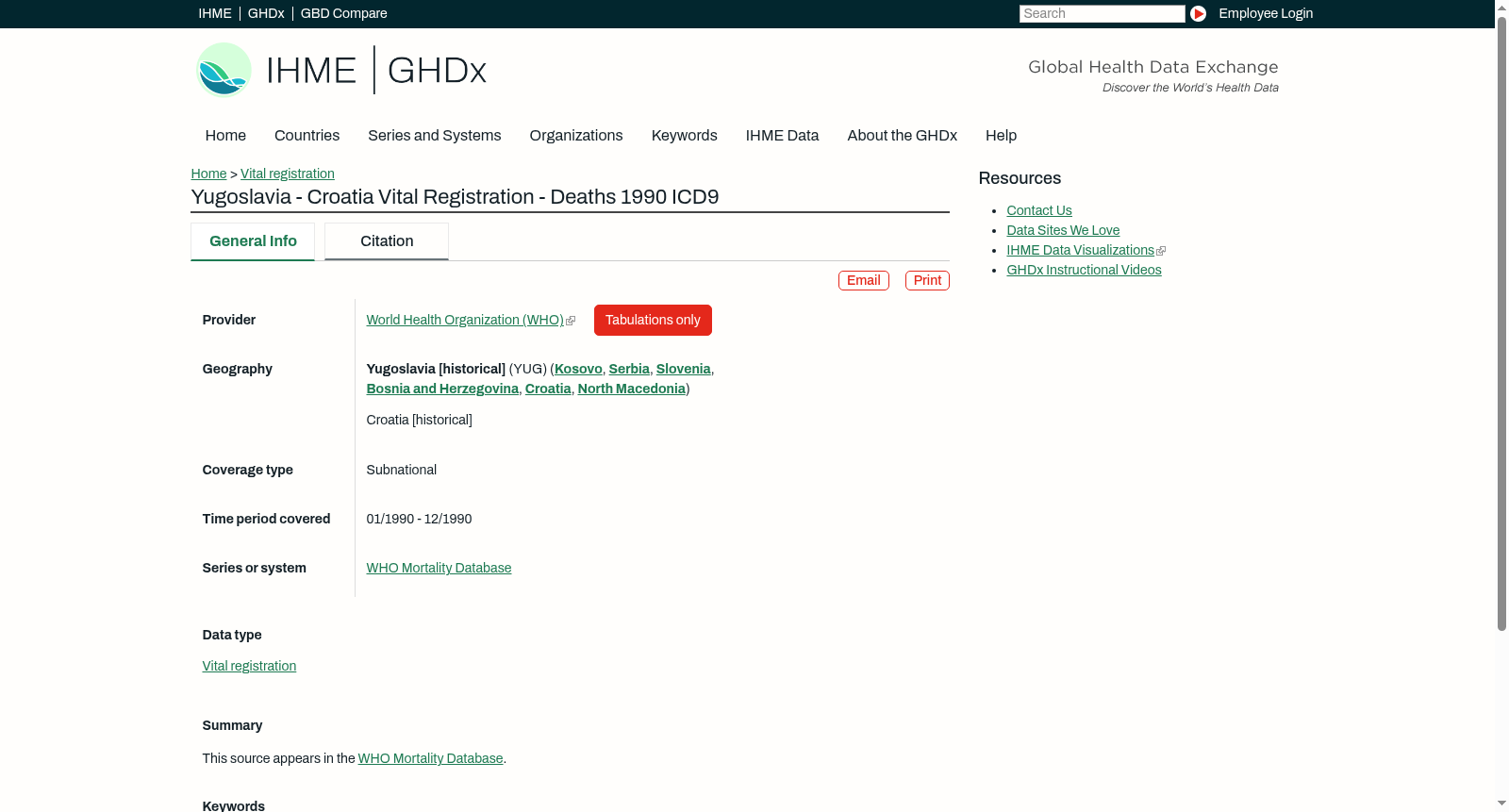
Task: Click the GHDx wordmark in the header
Action: point(437,71)
